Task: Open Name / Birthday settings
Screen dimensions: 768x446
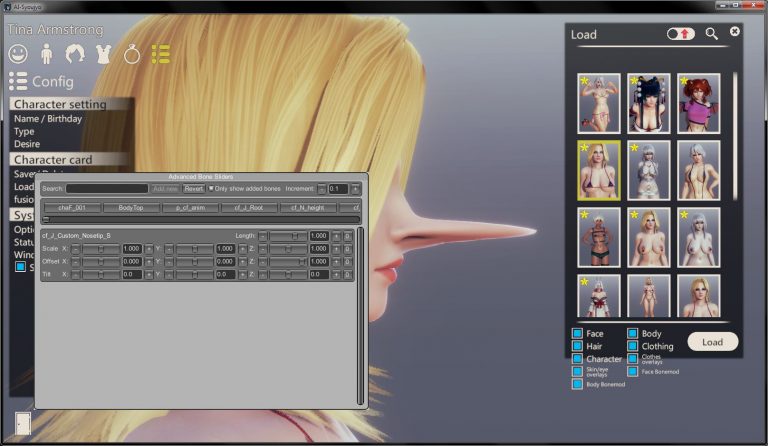Action: (x=48, y=118)
